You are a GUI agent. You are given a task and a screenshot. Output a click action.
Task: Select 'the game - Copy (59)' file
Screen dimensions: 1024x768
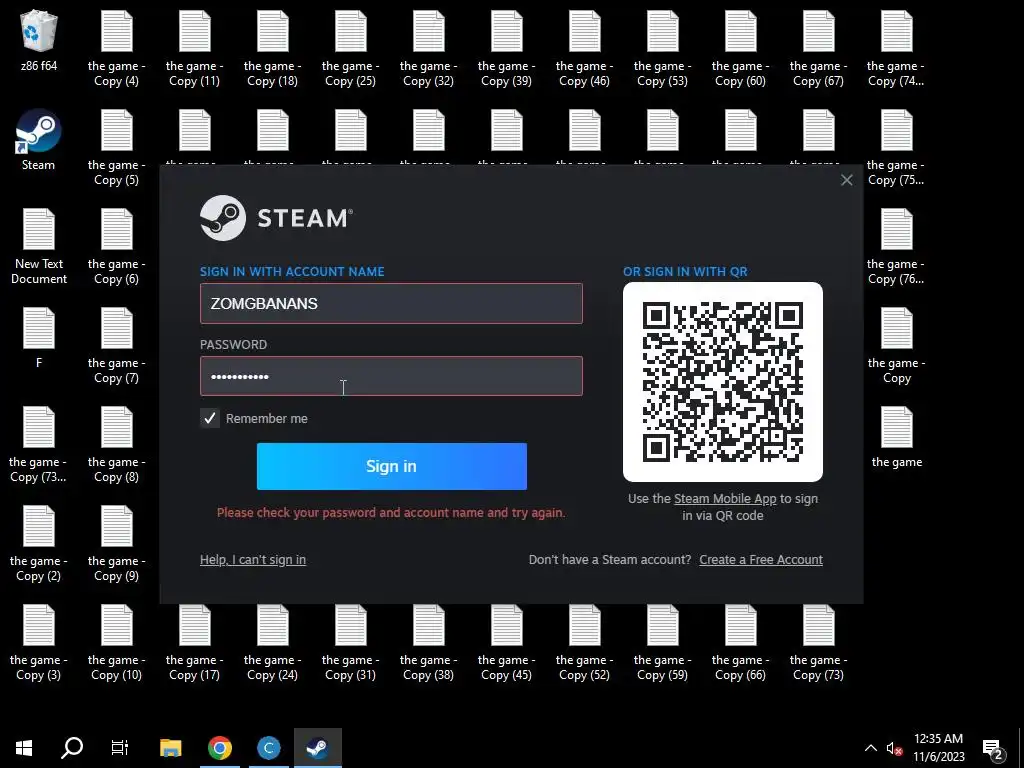[662, 643]
